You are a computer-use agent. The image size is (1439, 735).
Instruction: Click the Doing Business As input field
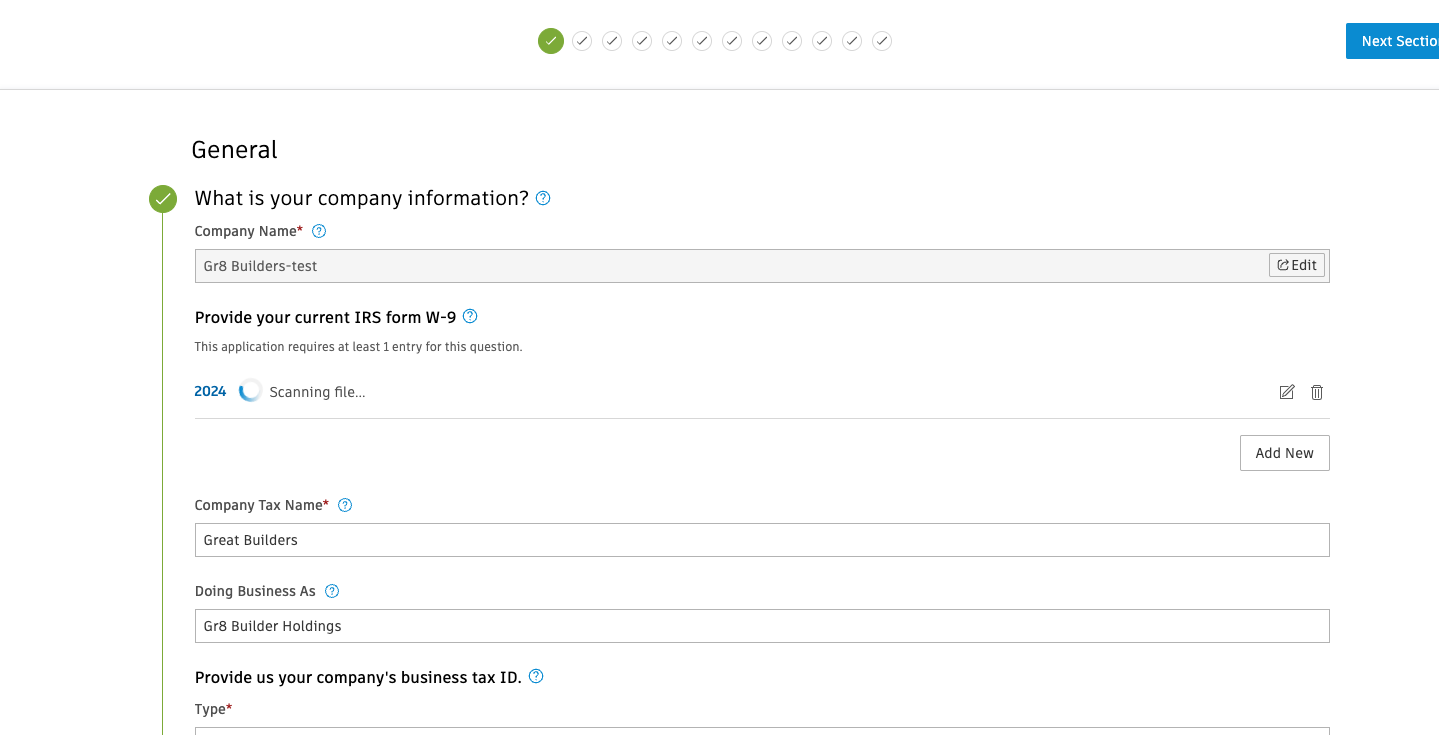(x=762, y=626)
